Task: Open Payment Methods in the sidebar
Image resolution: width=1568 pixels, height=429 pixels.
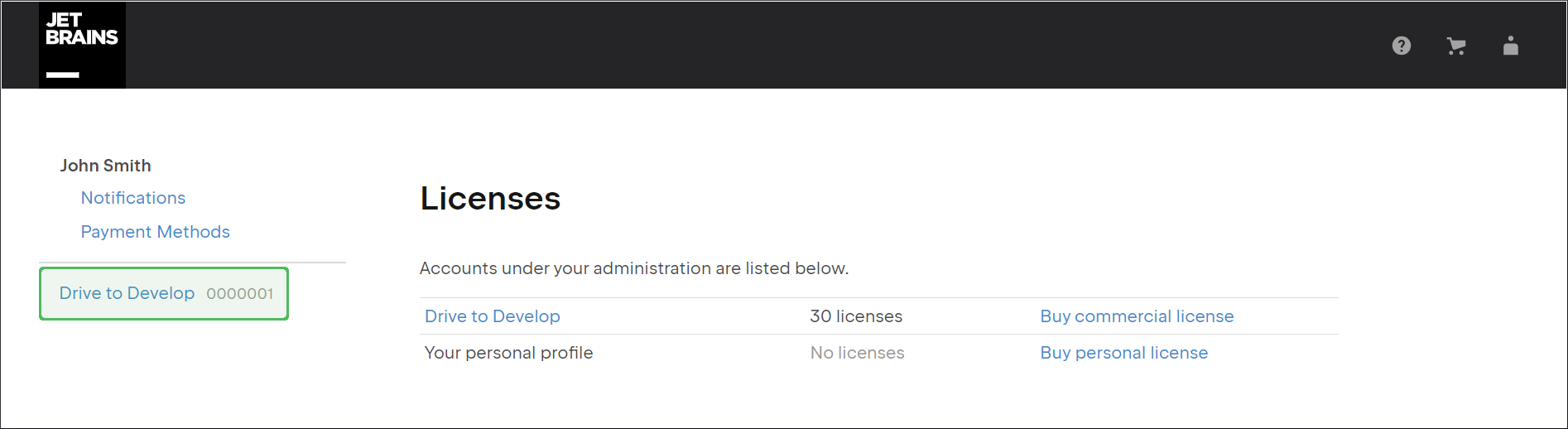Action: click(155, 232)
